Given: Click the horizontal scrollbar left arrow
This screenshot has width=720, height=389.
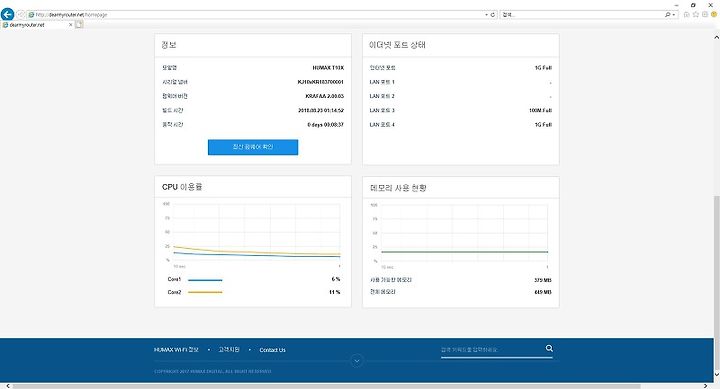Looking at the screenshot, I should click(x=8, y=386).
